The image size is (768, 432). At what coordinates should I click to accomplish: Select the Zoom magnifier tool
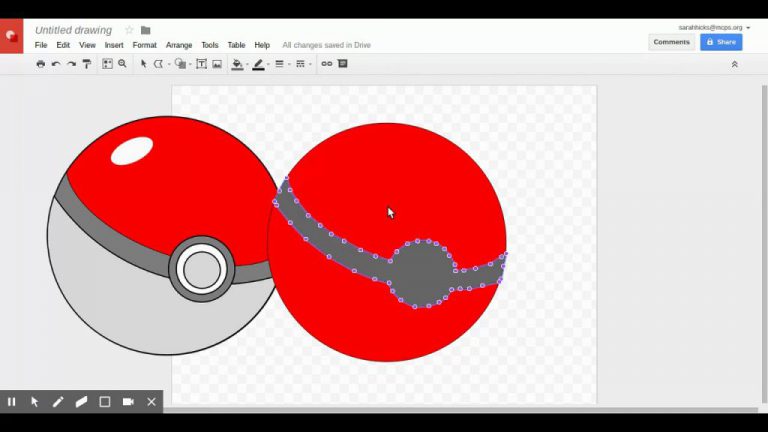(x=122, y=64)
